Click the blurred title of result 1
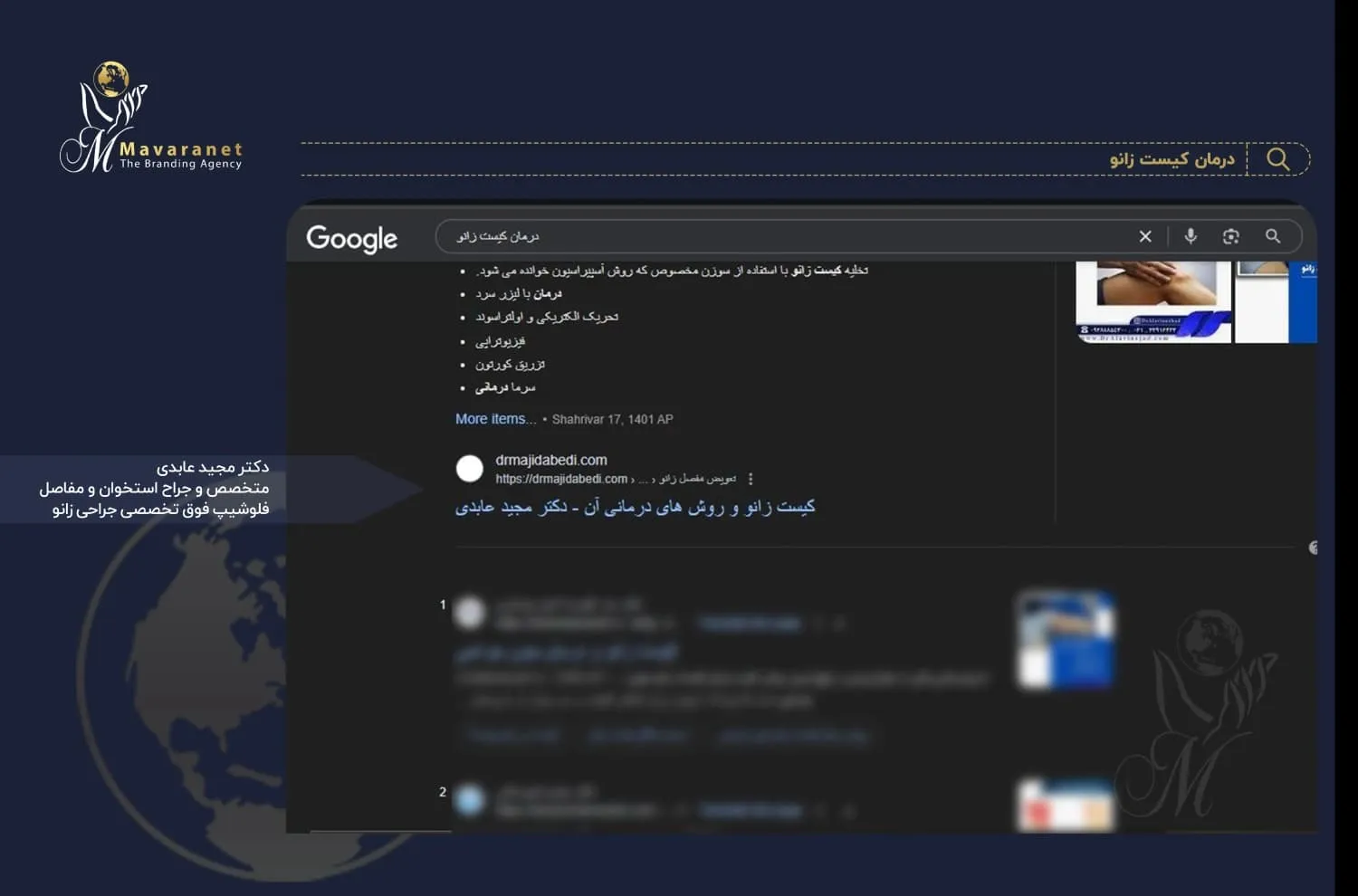Image resolution: width=1358 pixels, height=896 pixels. click(566, 652)
